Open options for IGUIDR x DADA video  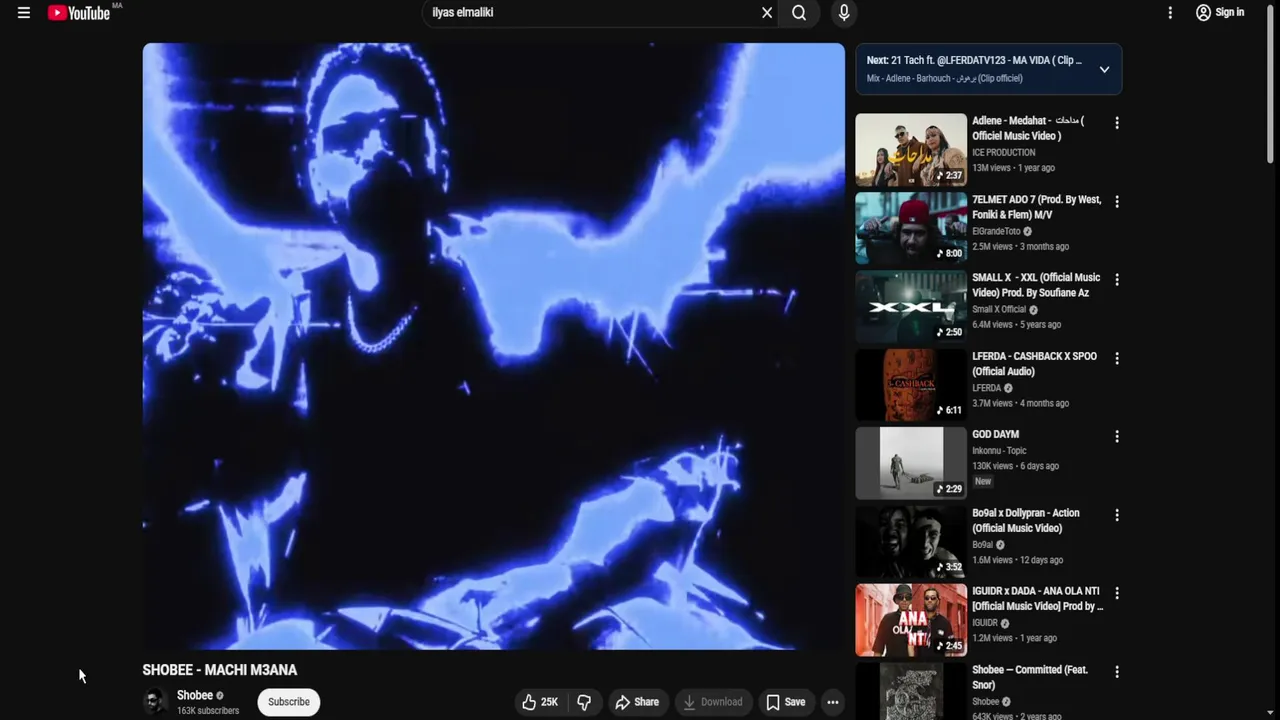1117,594
